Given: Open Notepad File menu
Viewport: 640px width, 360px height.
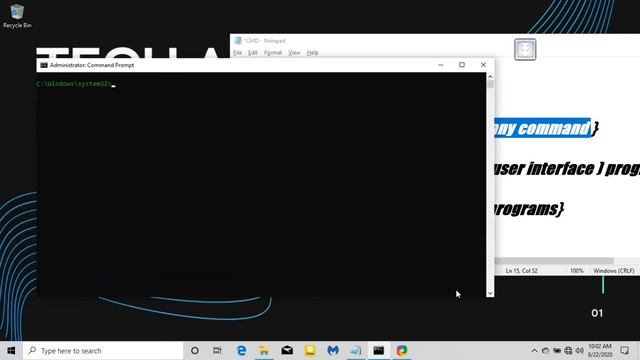Looking at the screenshot, I should (238, 53).
